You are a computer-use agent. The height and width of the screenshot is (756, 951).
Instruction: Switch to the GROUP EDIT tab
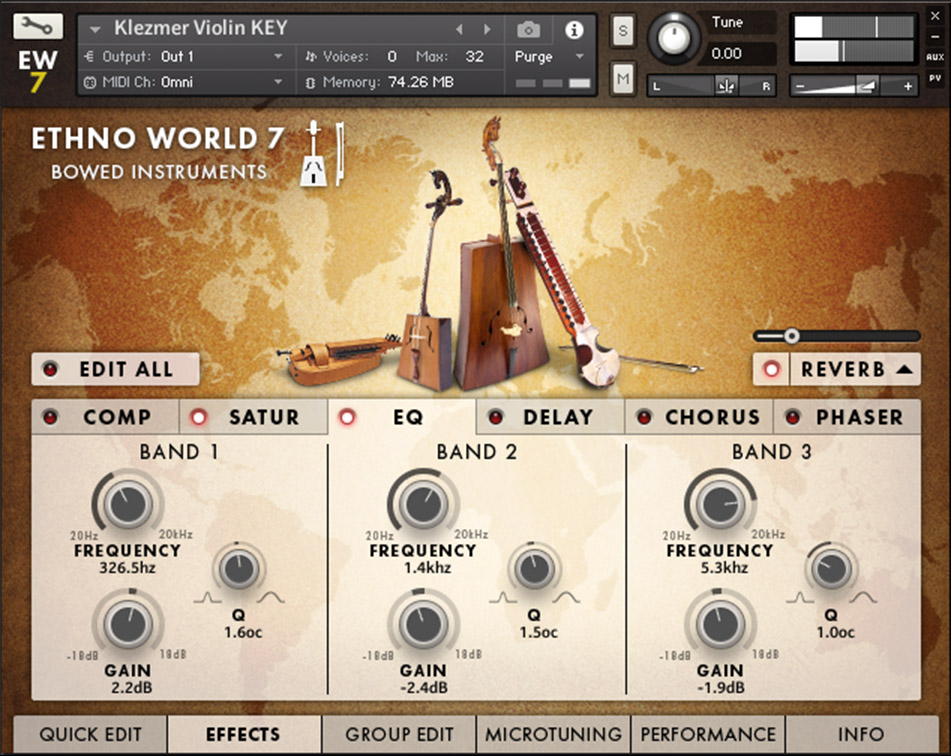point(399,734)
